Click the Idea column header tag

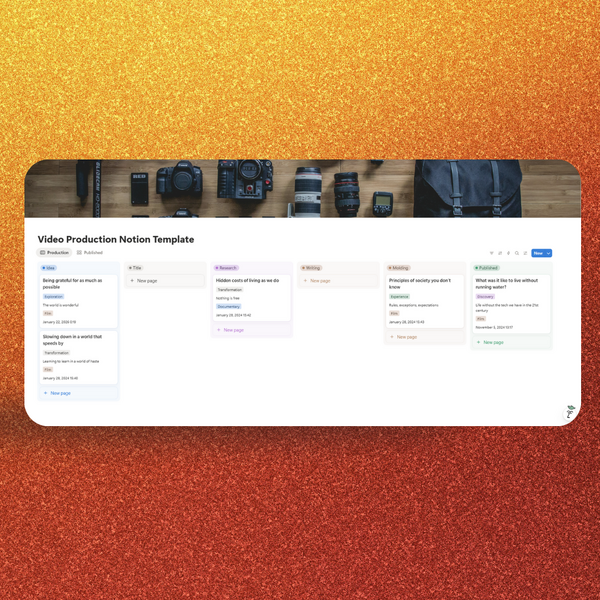click(x=49, y=268)
